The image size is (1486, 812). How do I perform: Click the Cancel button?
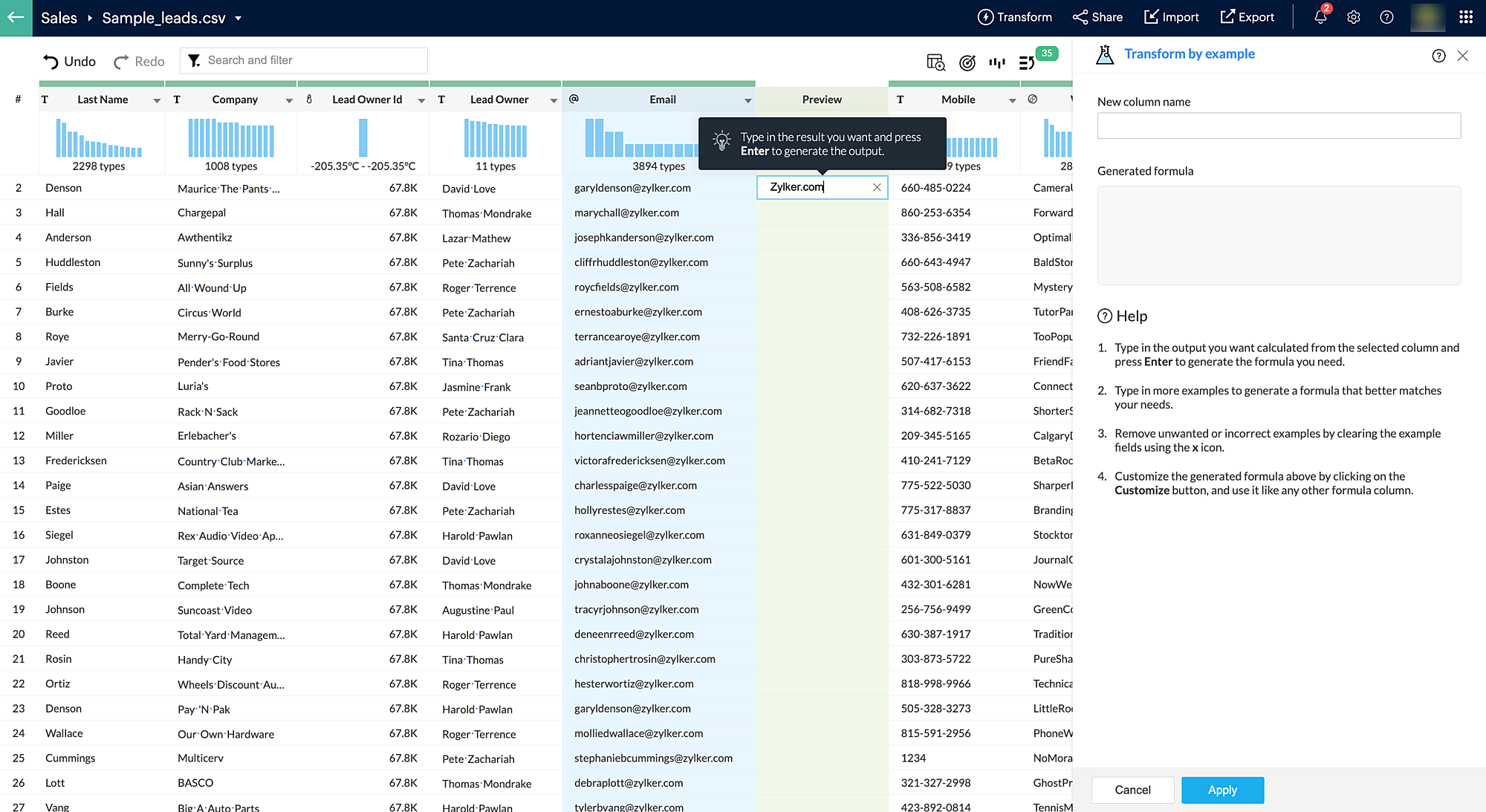pyautogui.click(x=1132, y=790)
